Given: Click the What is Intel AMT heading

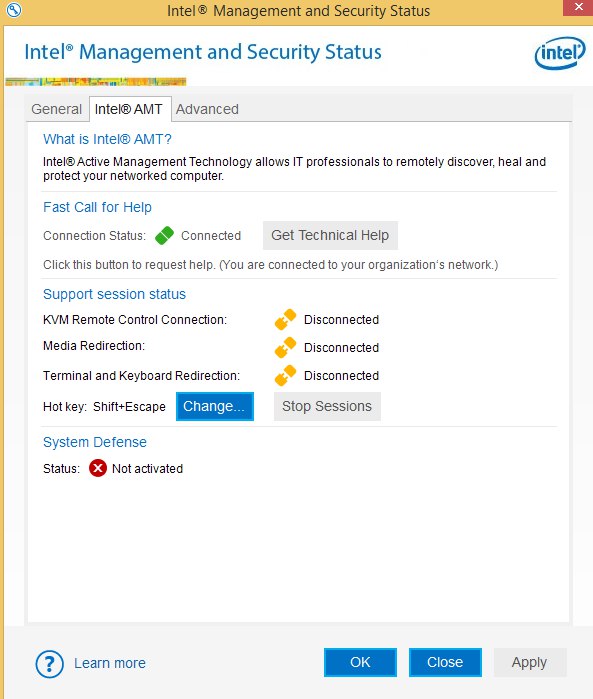Looking at the screenshot, I should pos(107,139).
